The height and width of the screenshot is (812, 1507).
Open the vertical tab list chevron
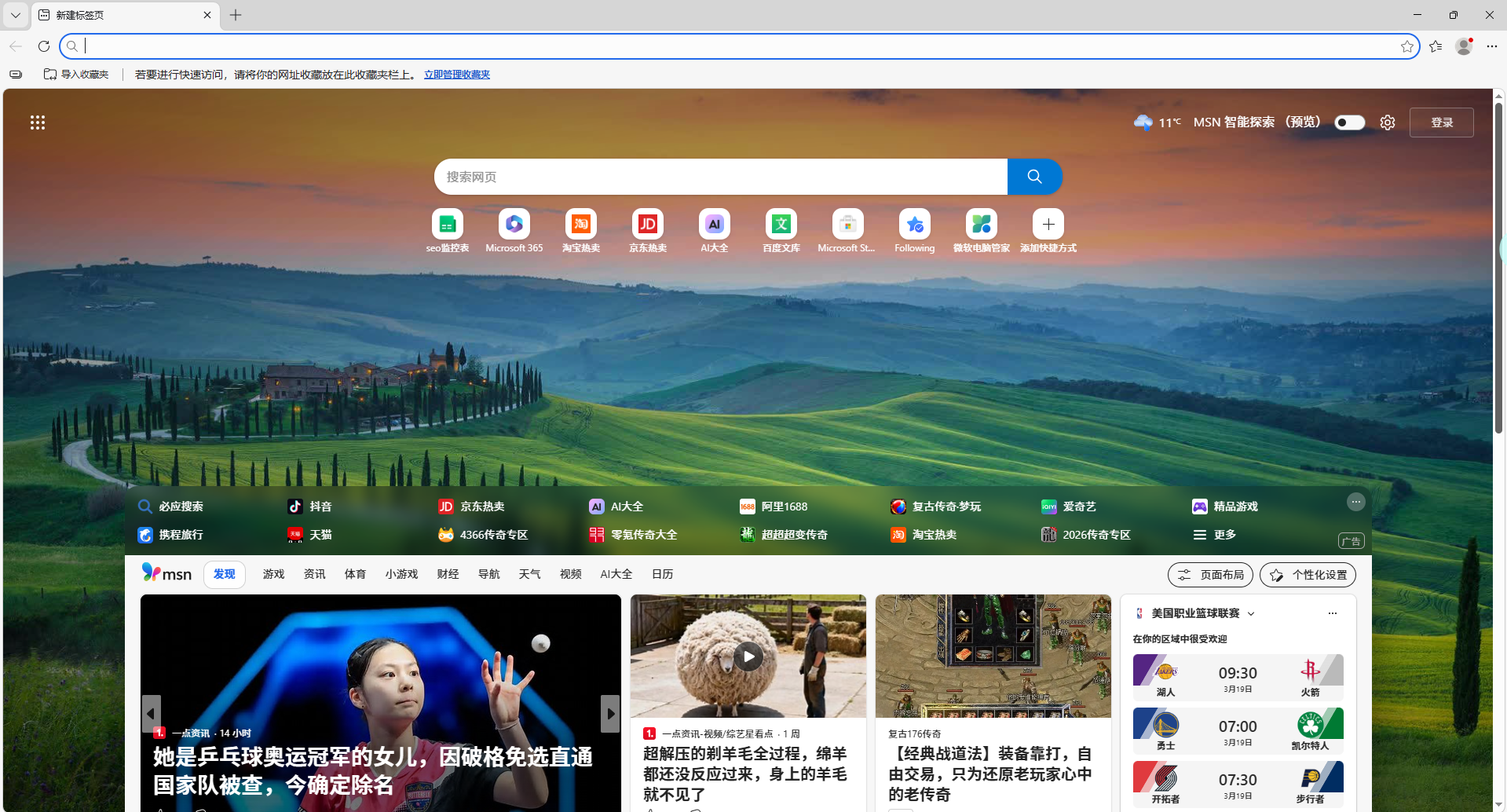[x=16, y=15]
